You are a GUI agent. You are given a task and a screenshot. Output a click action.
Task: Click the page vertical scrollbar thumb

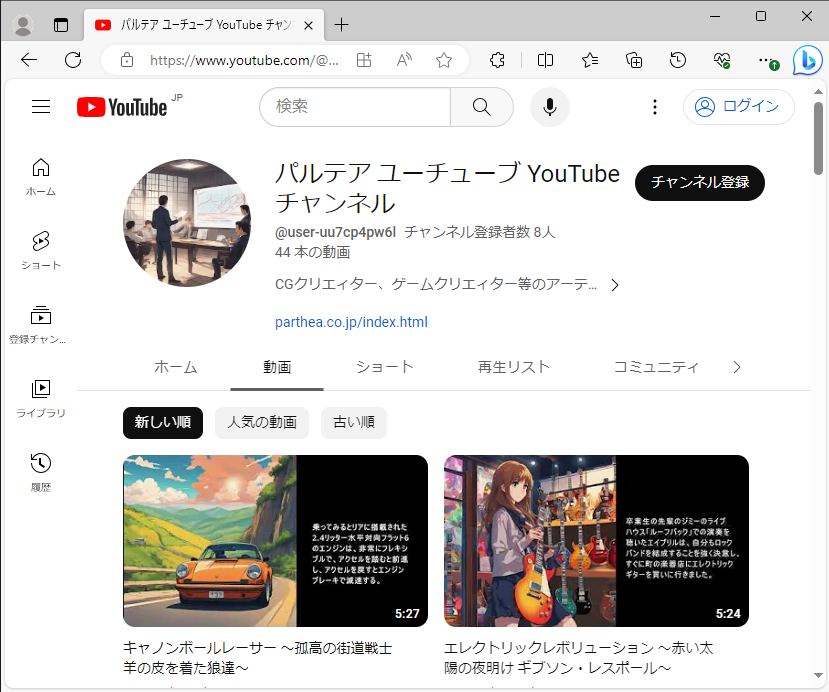[x=818, y=137]
